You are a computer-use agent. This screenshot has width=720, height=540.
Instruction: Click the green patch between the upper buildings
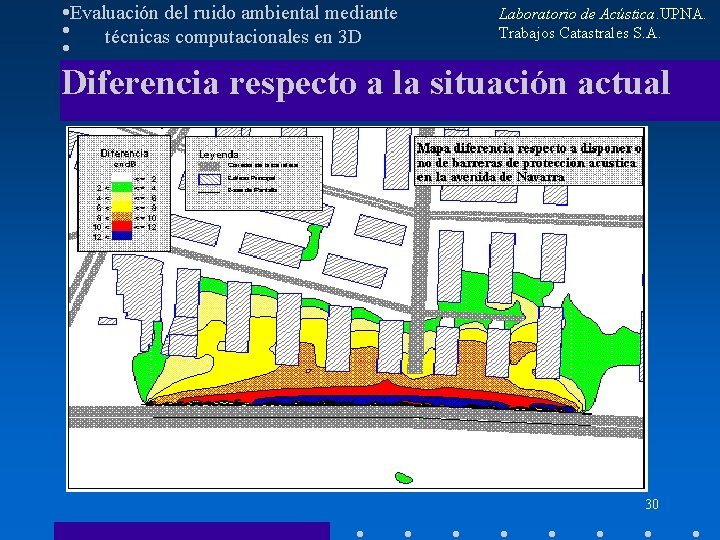click(313, 242)
